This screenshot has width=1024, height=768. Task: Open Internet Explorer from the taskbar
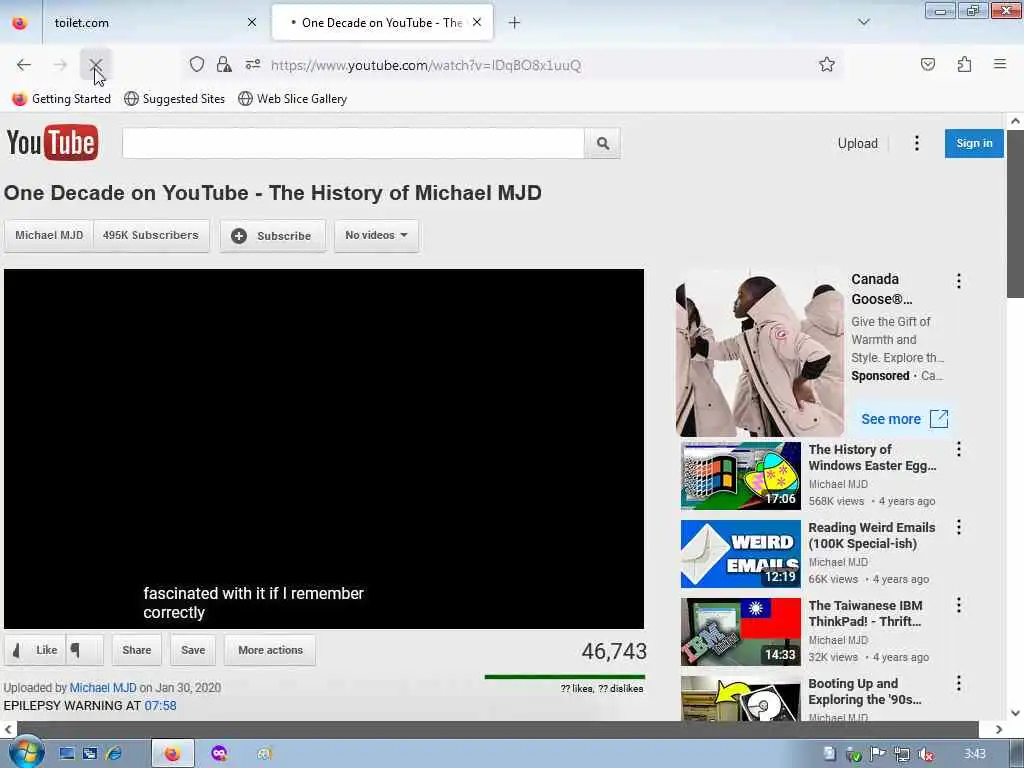pyautogui.click(x=114, y=754)
